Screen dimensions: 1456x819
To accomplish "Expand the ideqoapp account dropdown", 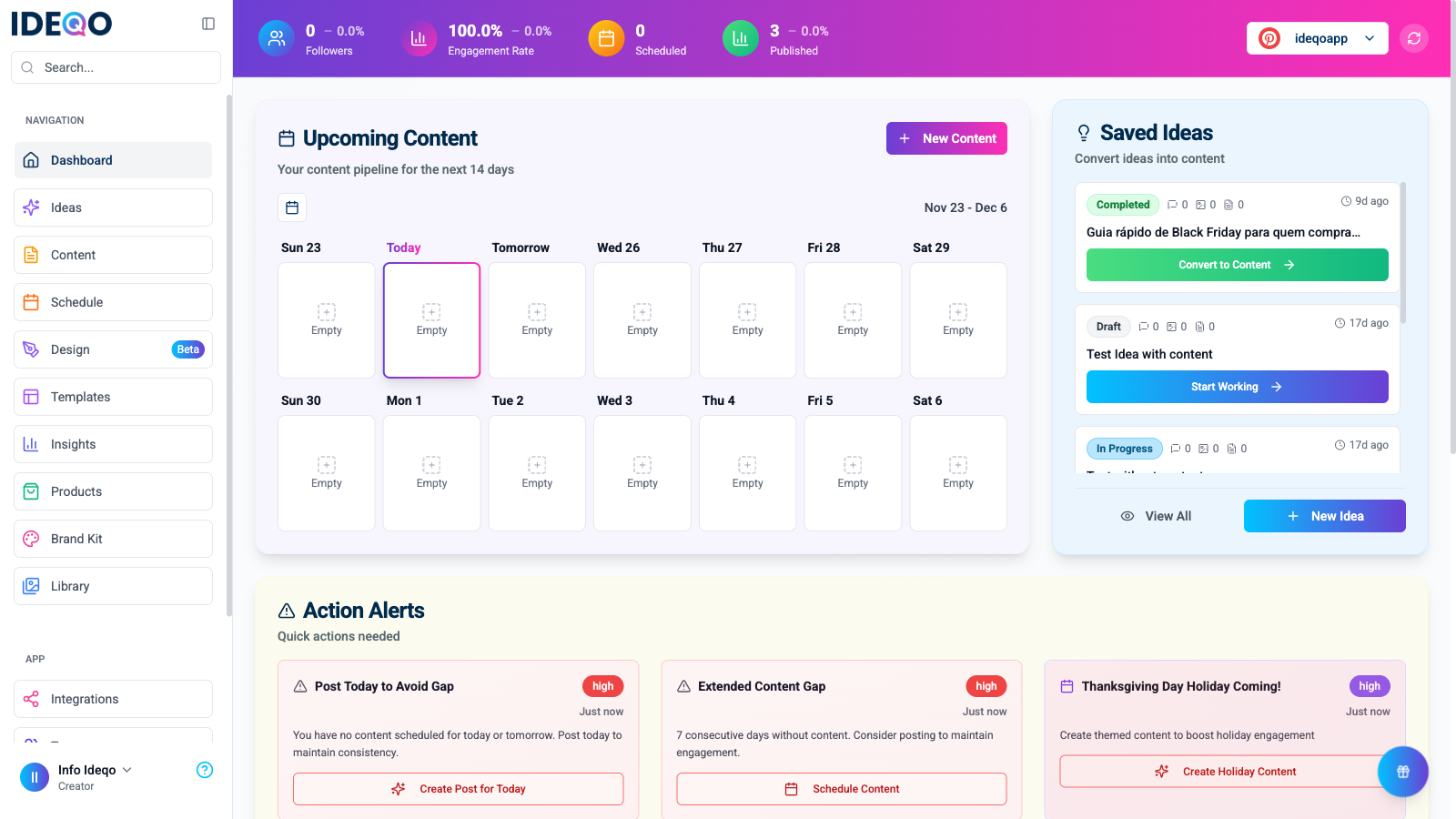I will tap(1370, 38).
